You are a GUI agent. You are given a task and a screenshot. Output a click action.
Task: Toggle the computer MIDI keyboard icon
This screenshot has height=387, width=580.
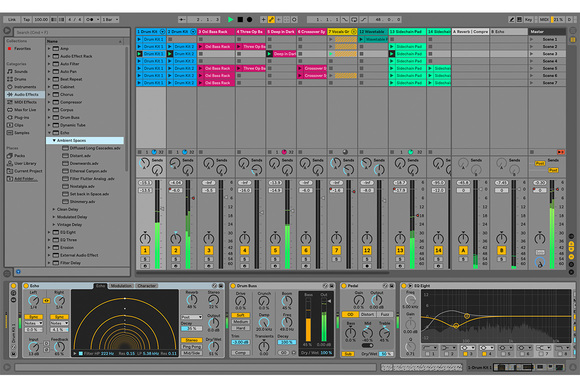pos(520,19)
